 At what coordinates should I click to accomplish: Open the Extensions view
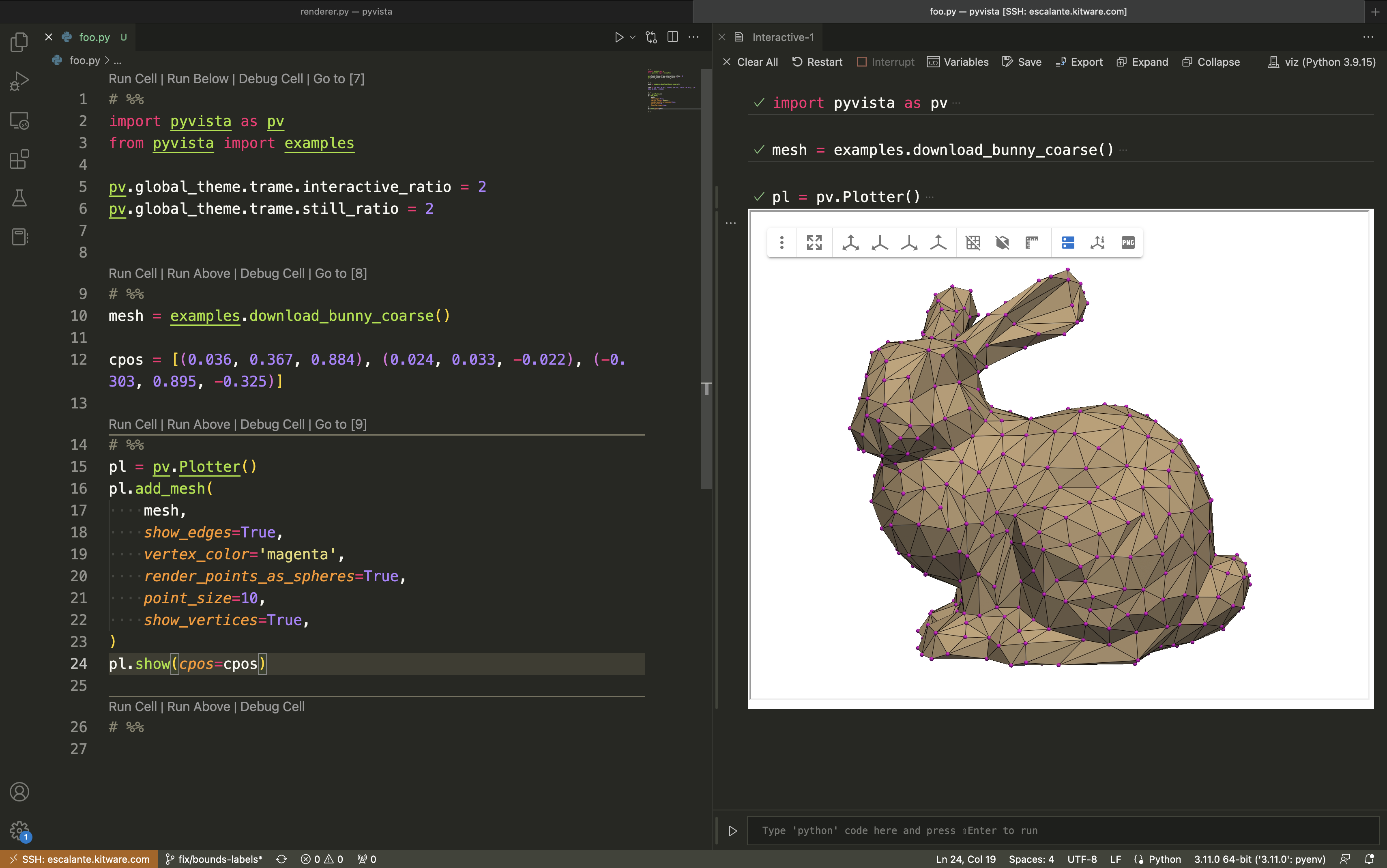19,159
